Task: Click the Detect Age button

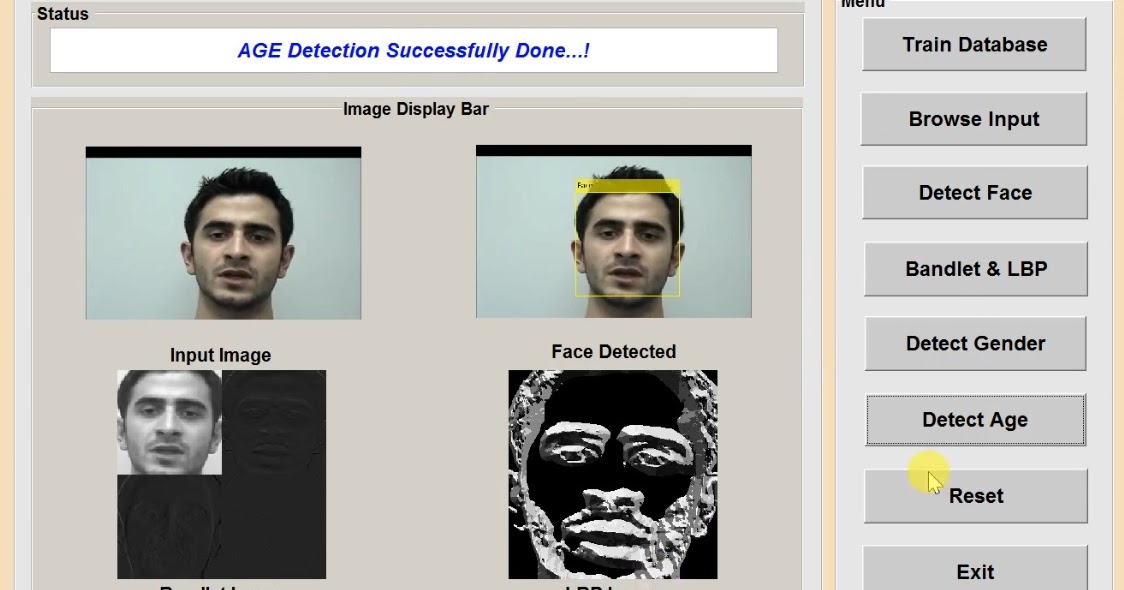Action: tap(975, 420)
